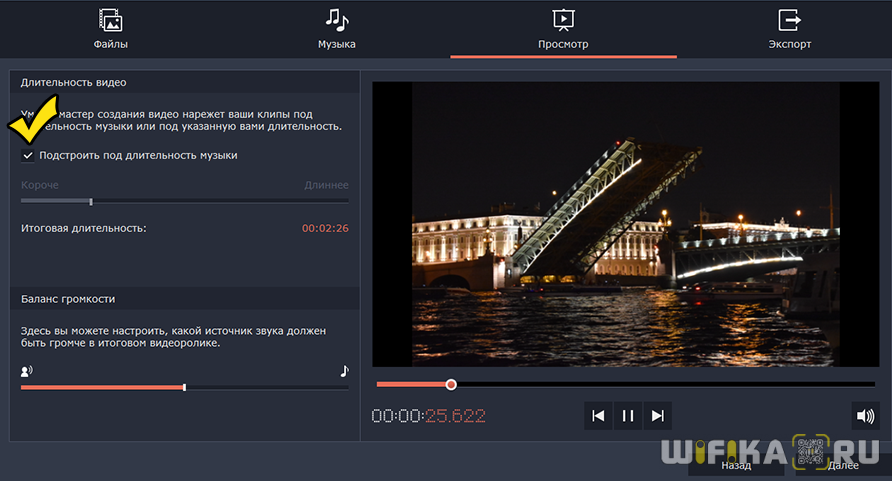
Task: Click the bridge video preview
Action: tap(625, 224)
